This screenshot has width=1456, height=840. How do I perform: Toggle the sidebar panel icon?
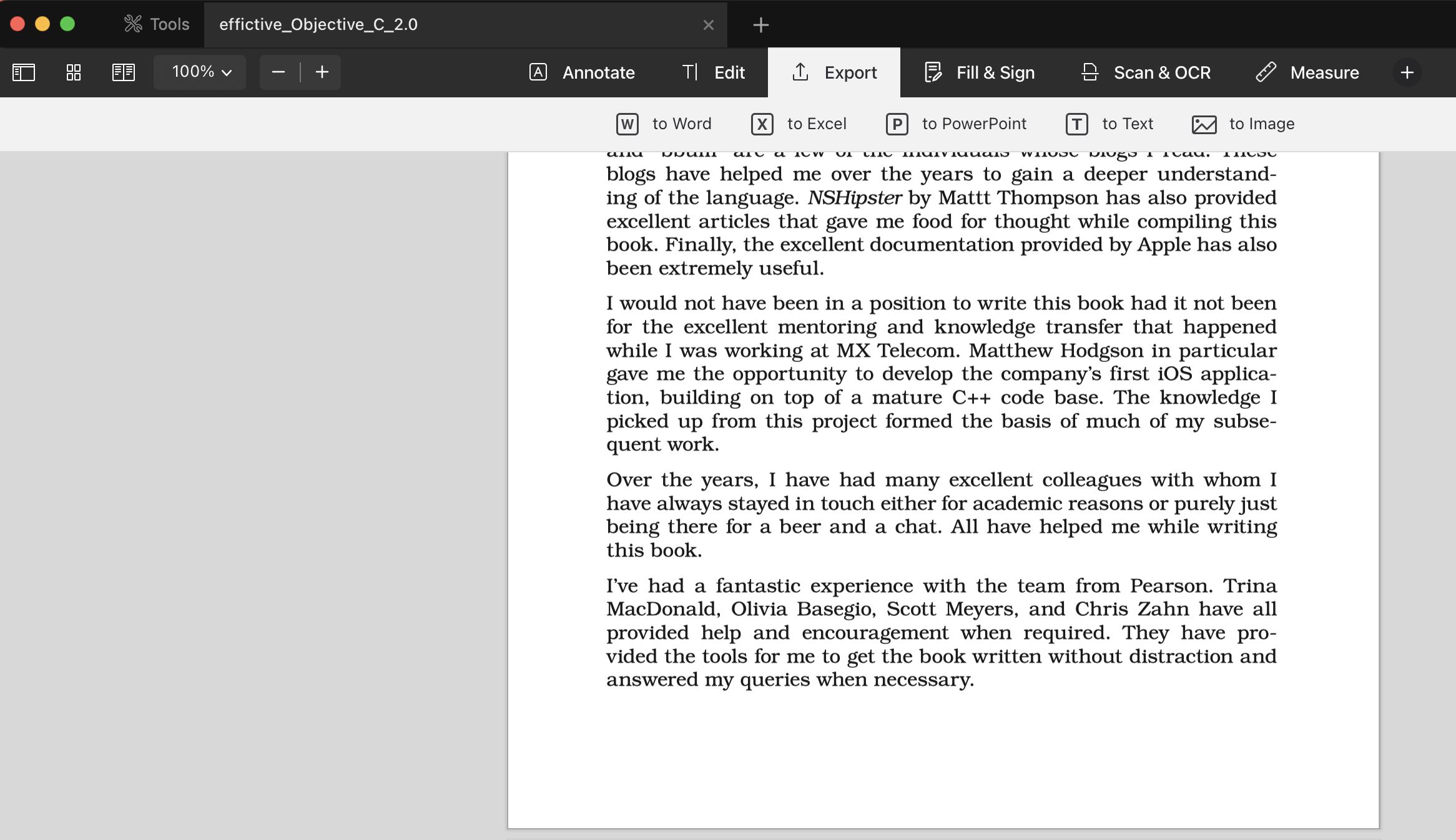coord(24,72)
